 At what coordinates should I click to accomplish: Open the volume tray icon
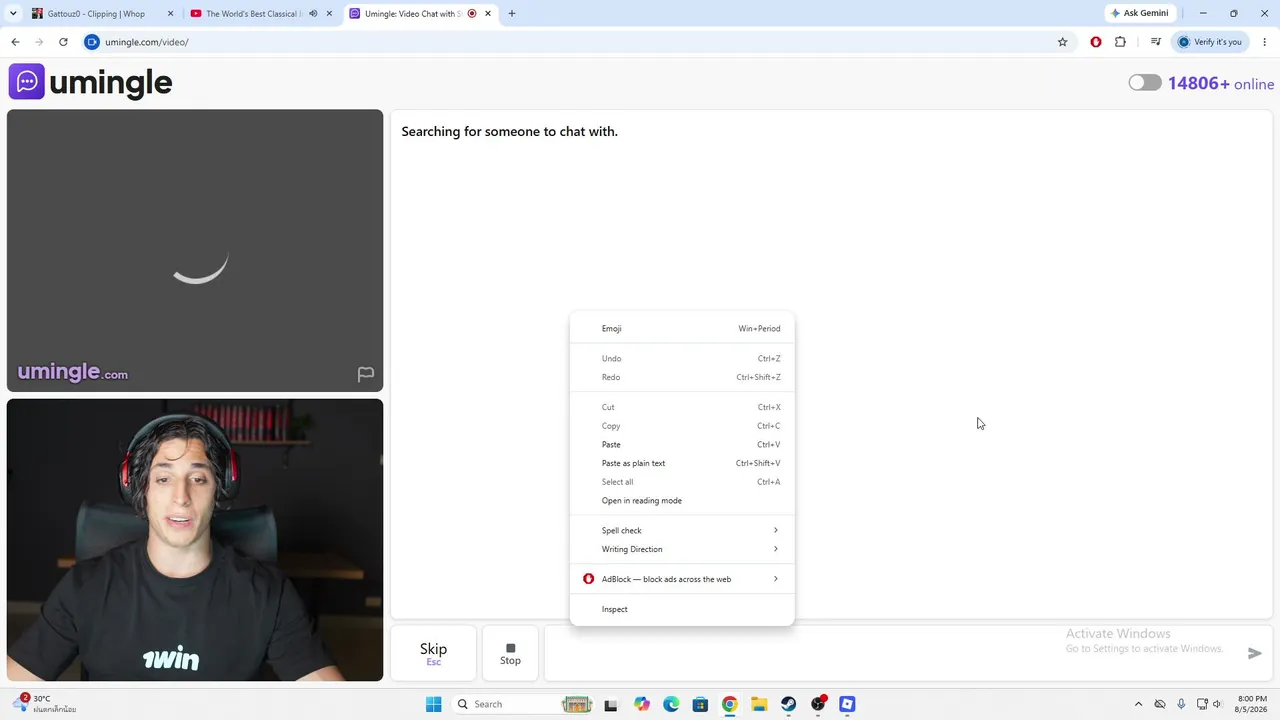pos(1217,704)
